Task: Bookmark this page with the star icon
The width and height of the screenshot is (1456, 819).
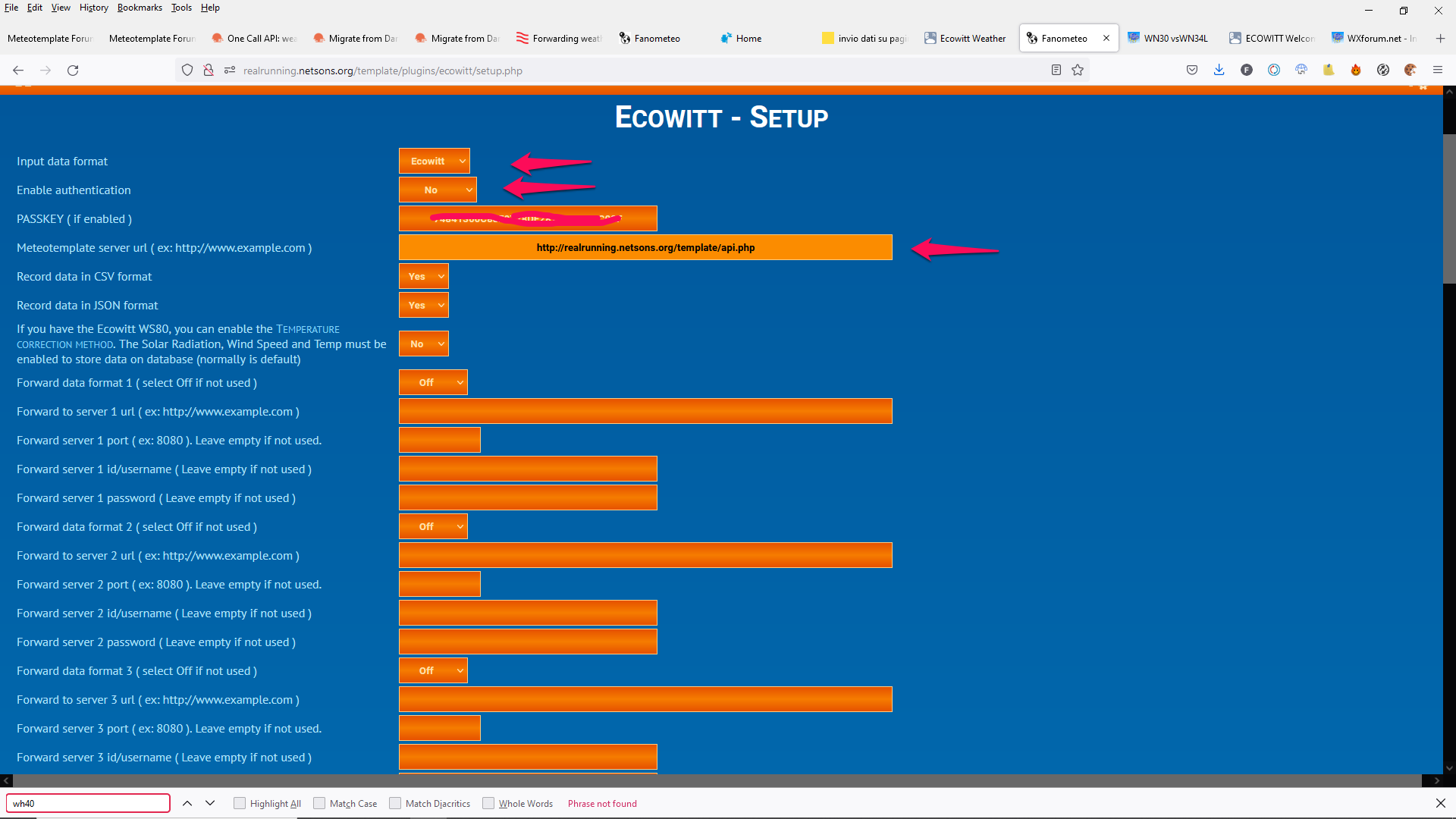Action: pyautogui.click(x=1078, y=71)
